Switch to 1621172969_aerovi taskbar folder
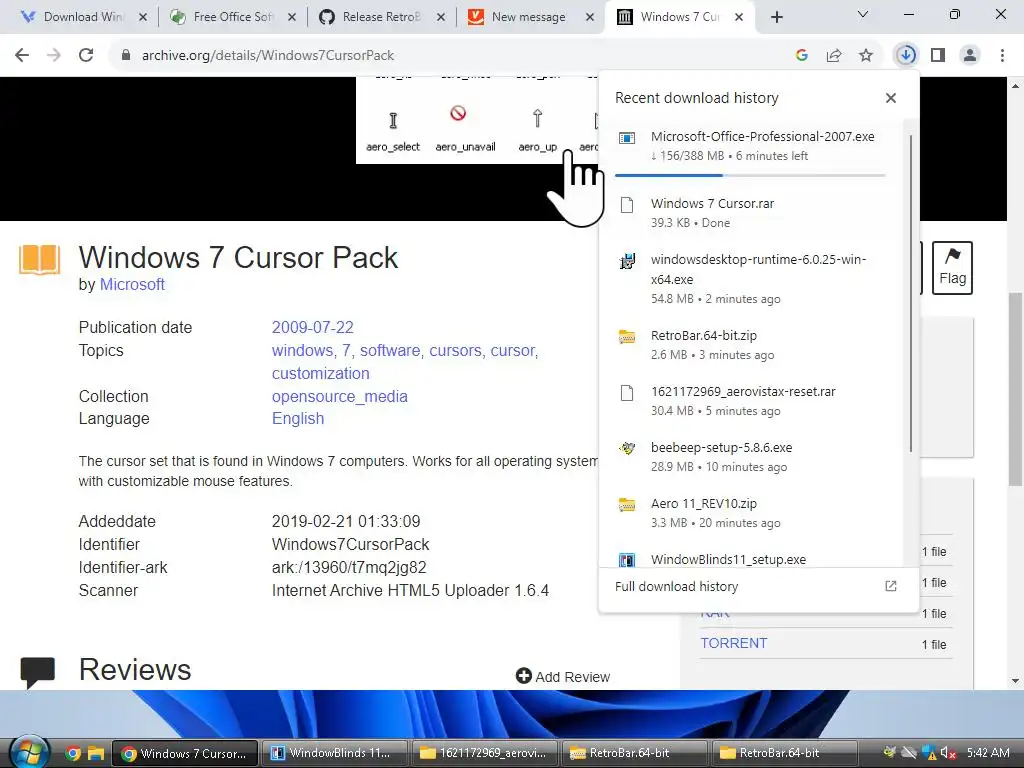 click(x=484, y=753)
